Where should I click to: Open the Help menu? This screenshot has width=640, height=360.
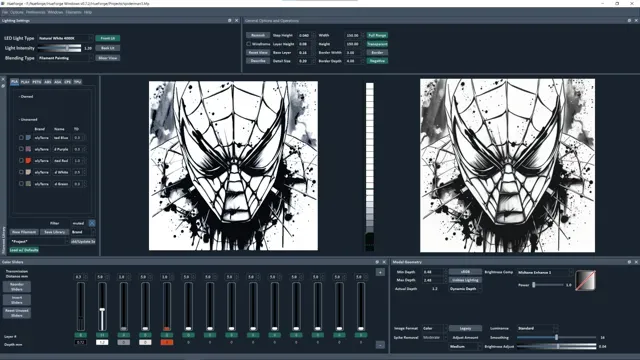point(88,12)
